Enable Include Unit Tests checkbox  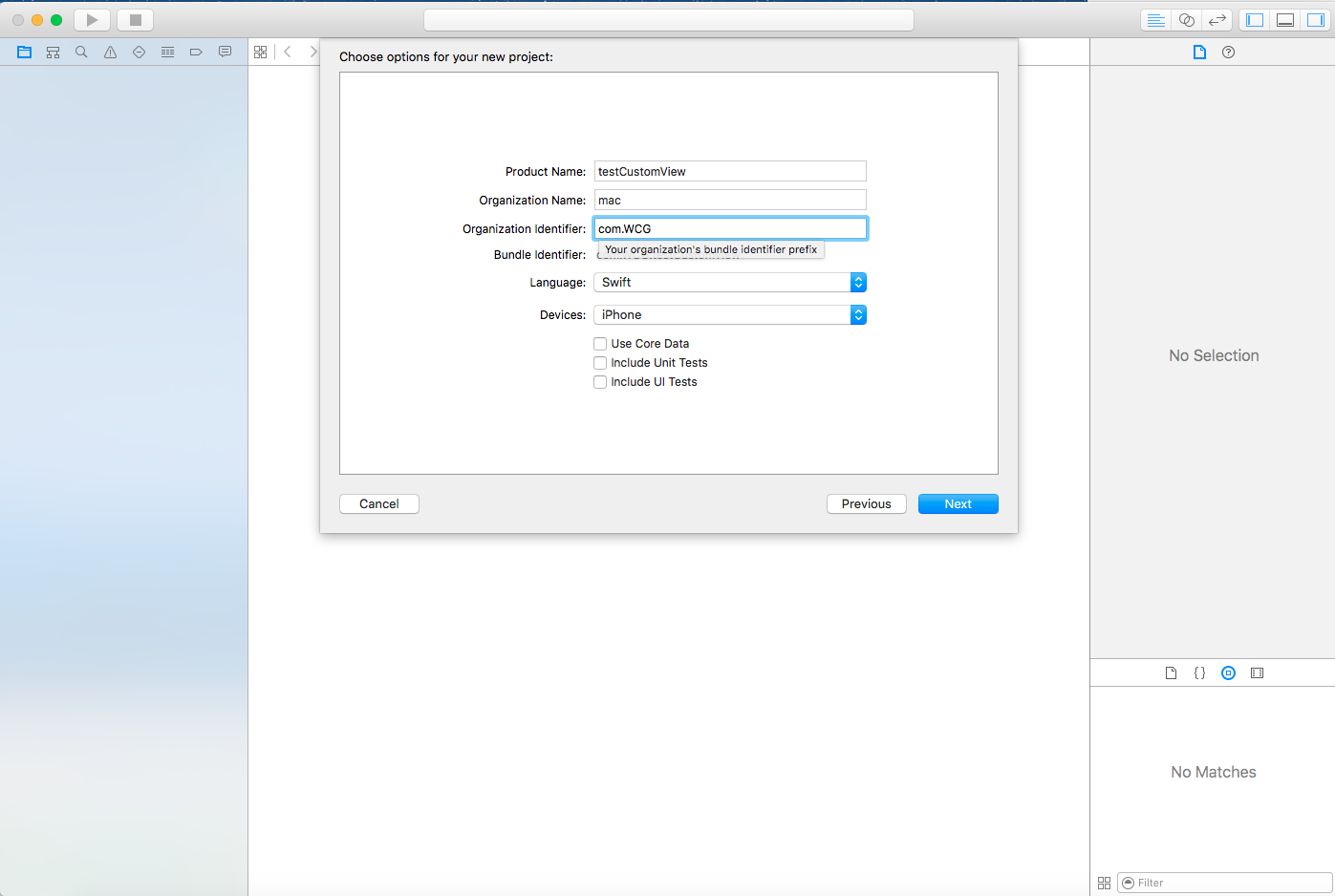click(x=600, y=363)
